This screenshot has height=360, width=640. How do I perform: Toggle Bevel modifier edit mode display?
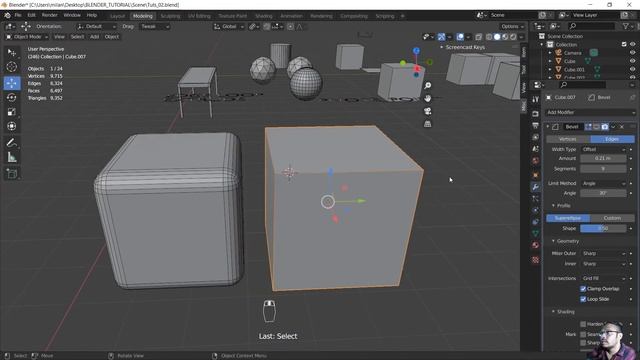[x=588, y=127]
